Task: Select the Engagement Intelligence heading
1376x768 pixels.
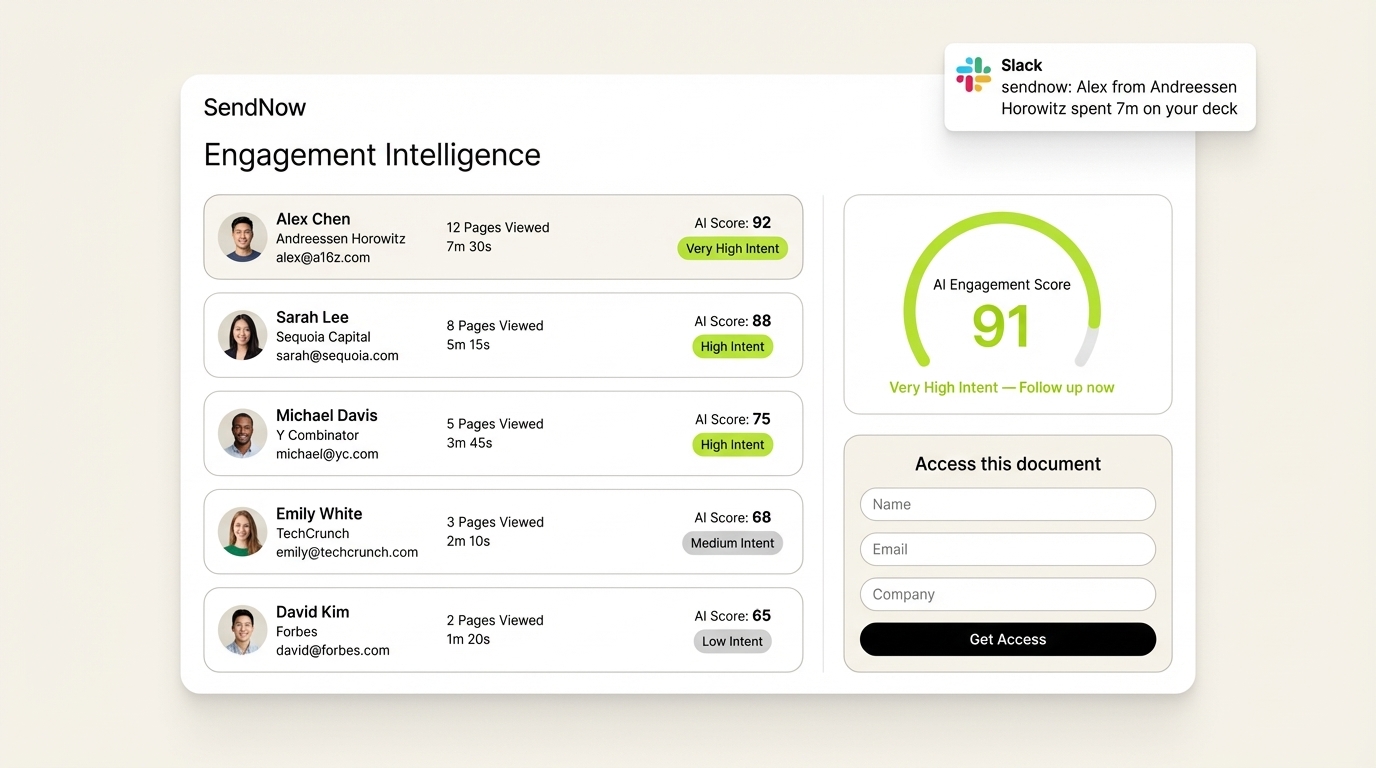Action: tap(372, 155)
